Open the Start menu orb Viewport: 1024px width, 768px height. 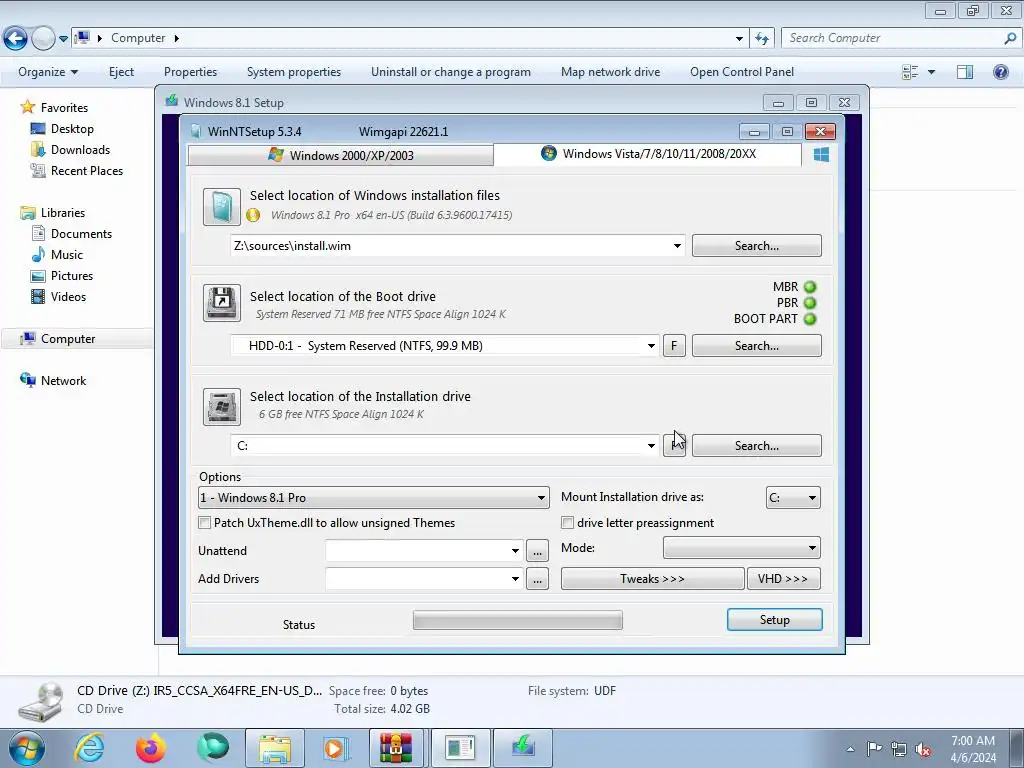(27, 748)
